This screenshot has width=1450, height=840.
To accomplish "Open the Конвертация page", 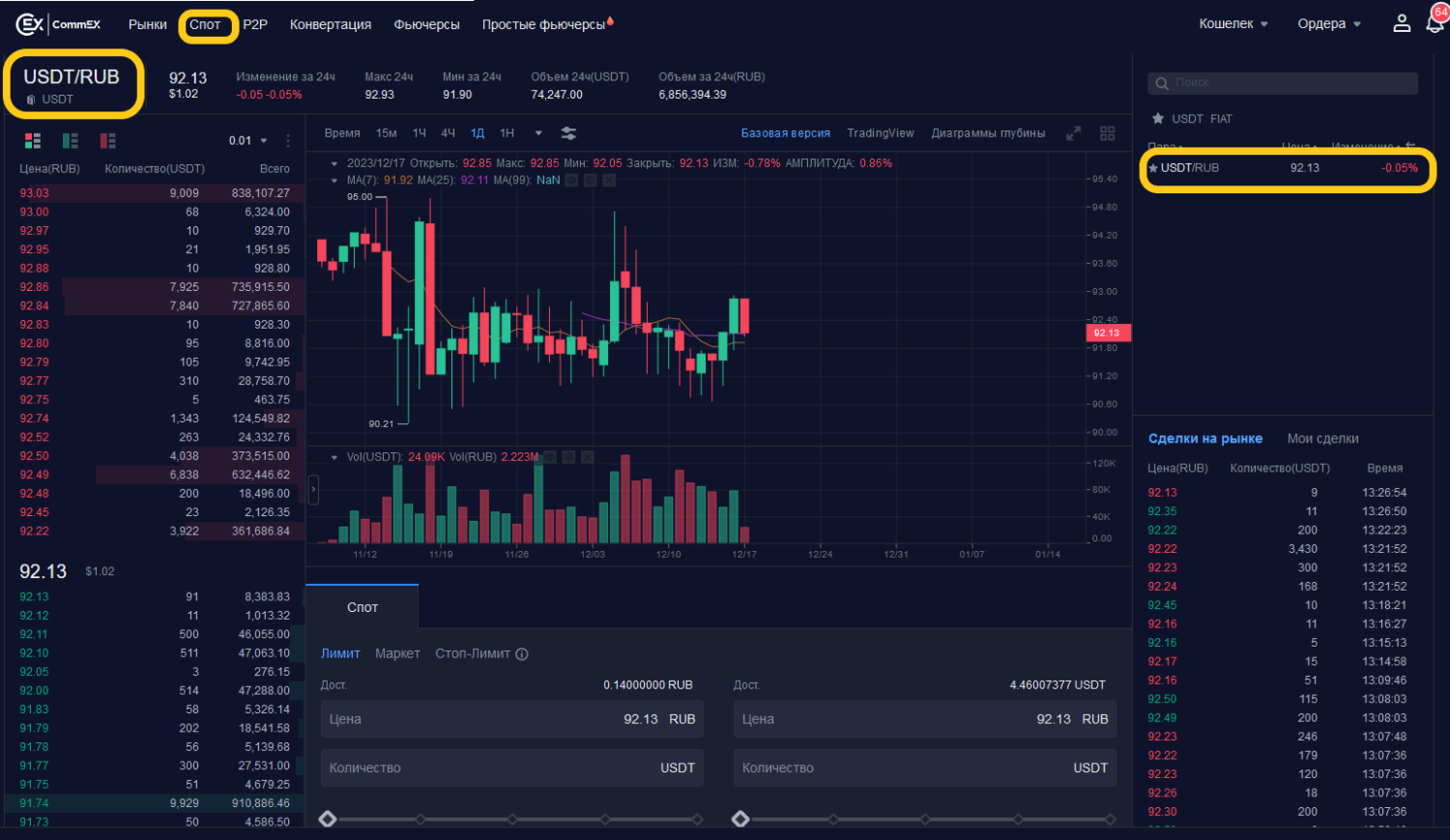I will (331, 24).
